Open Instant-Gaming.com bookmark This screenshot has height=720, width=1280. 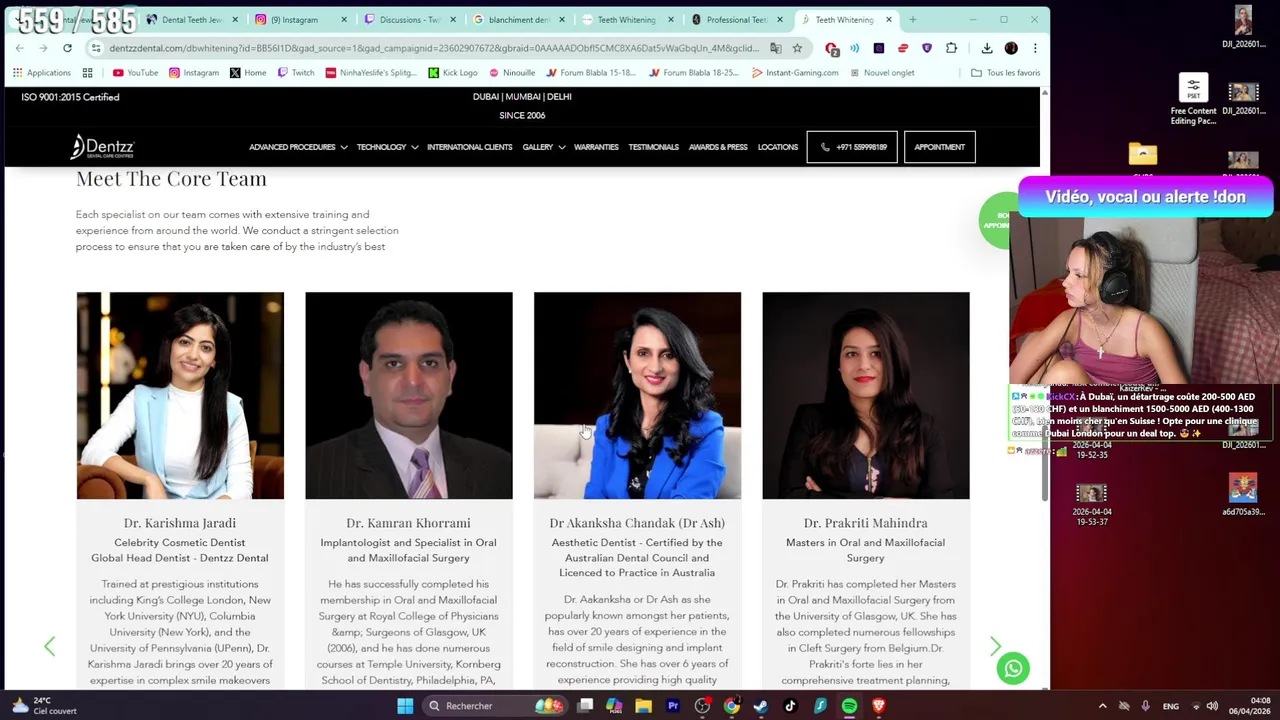tap(795, 73)
